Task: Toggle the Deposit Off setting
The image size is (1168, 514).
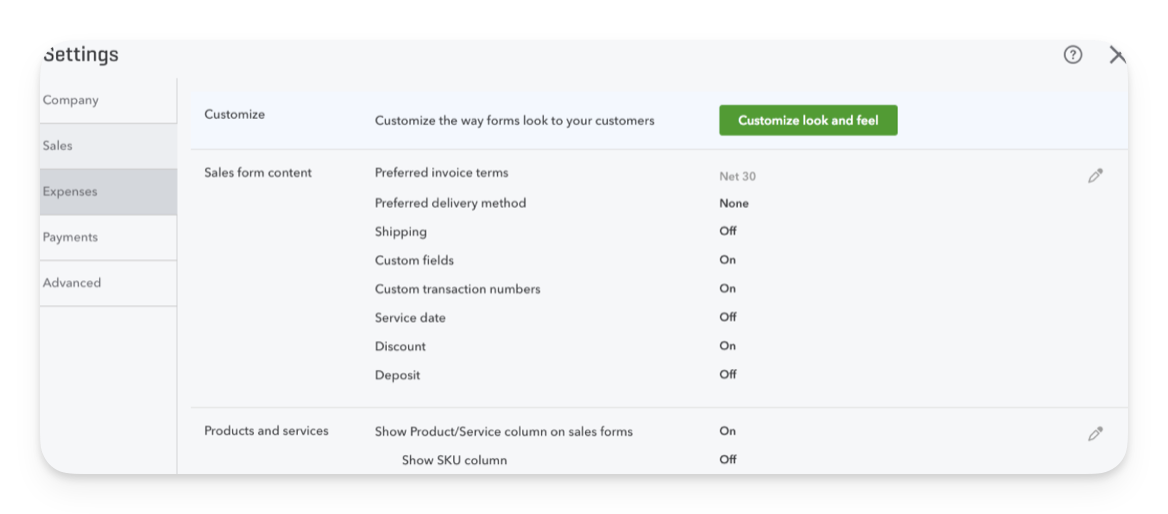Action: [728, 374]
